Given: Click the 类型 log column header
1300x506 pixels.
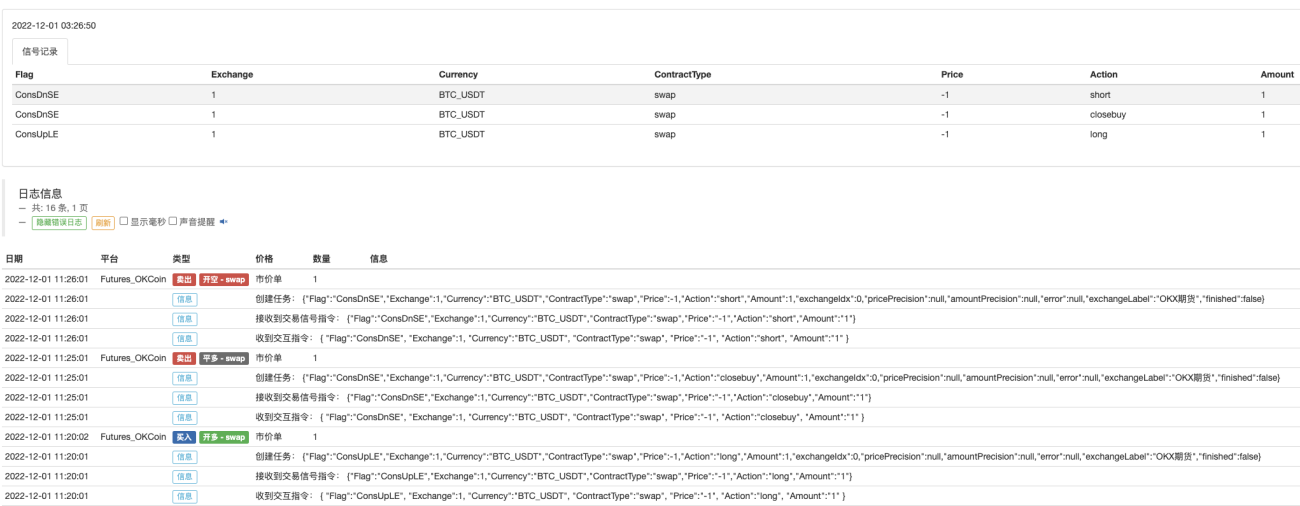Looking at the screenshot, I should coord(181,259).
